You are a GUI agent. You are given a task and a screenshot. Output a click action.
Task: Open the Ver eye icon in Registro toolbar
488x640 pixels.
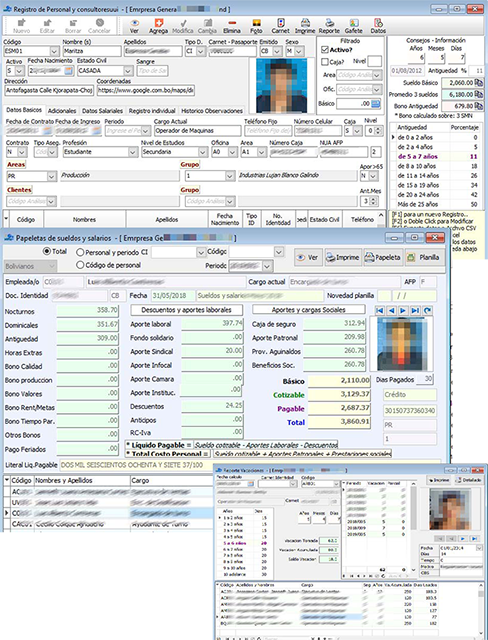[134, 23]
